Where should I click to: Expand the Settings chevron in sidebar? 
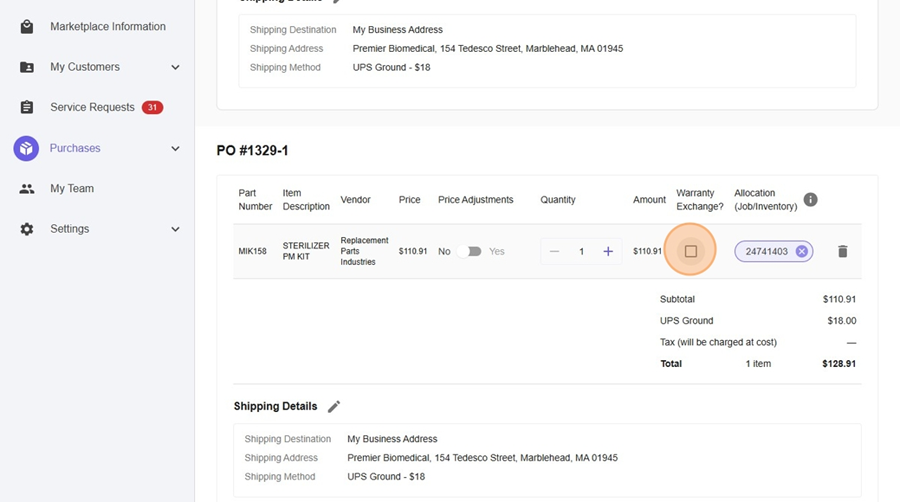175,229
